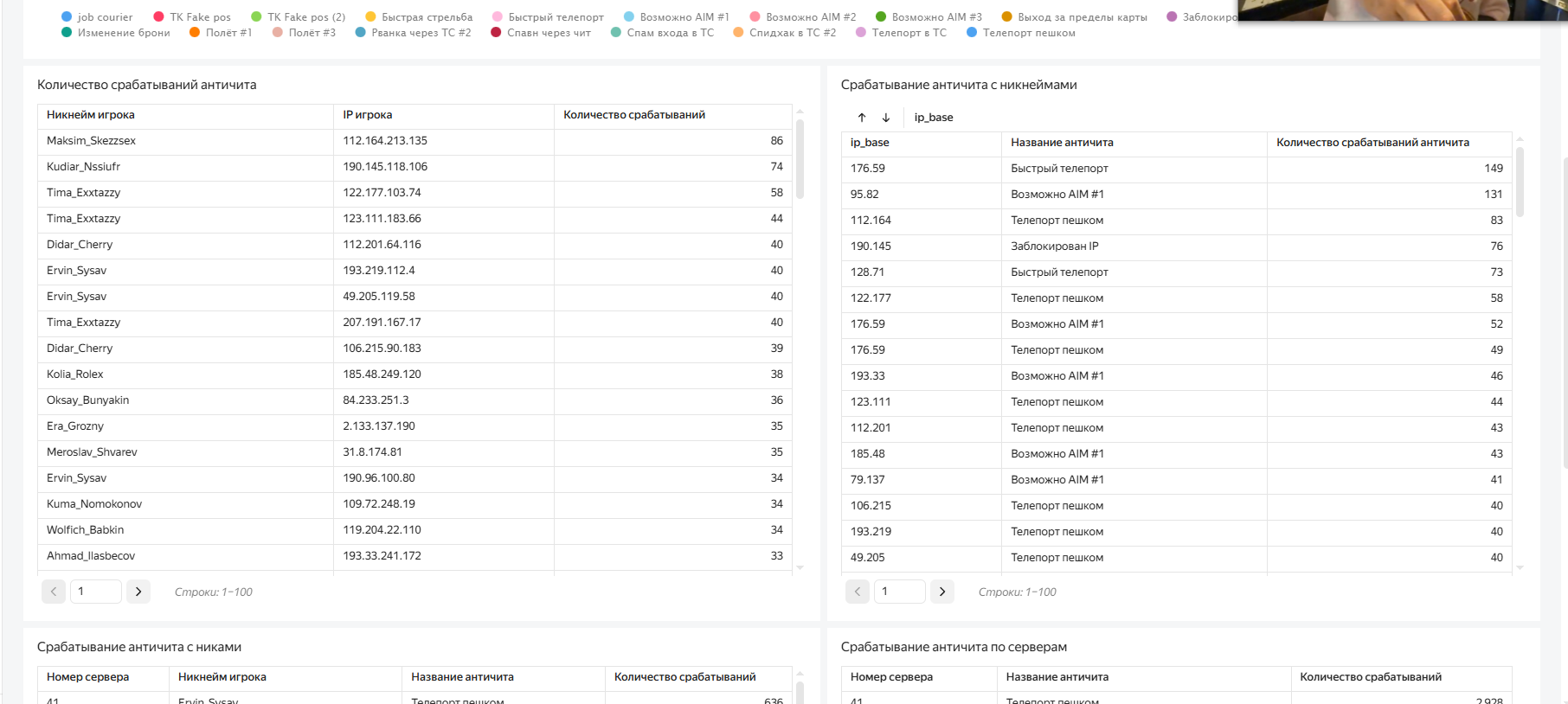Click the blue dot next to job courier legend
The height and width of the screenshot is (704, 1568).
point(67,17)
